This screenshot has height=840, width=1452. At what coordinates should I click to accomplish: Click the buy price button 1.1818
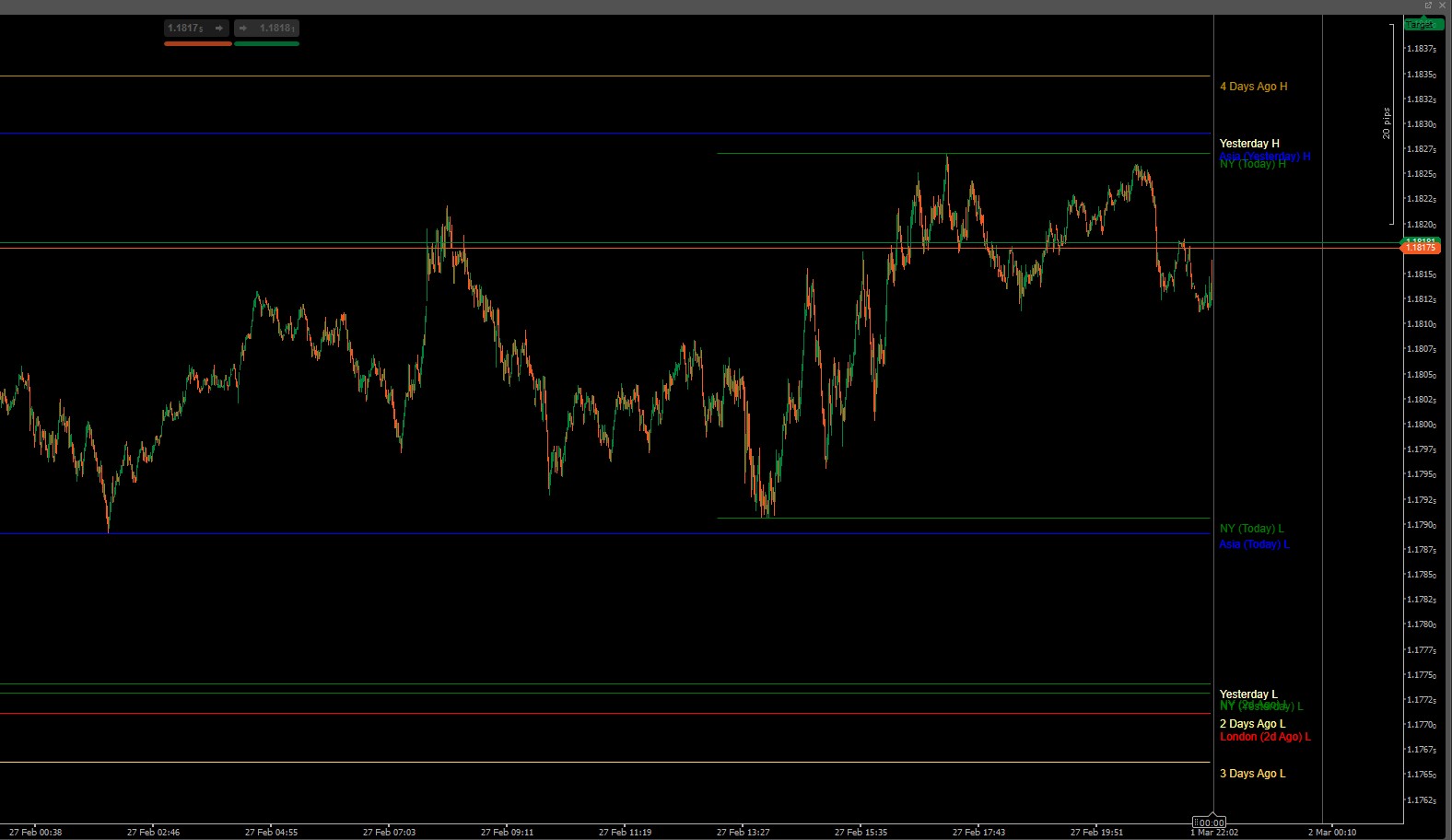pos(266,29)
